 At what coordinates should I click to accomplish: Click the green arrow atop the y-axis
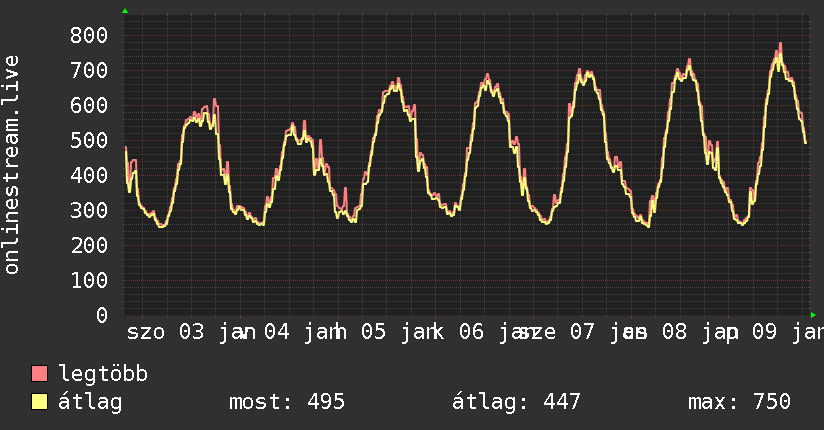[x=125, y=11]
